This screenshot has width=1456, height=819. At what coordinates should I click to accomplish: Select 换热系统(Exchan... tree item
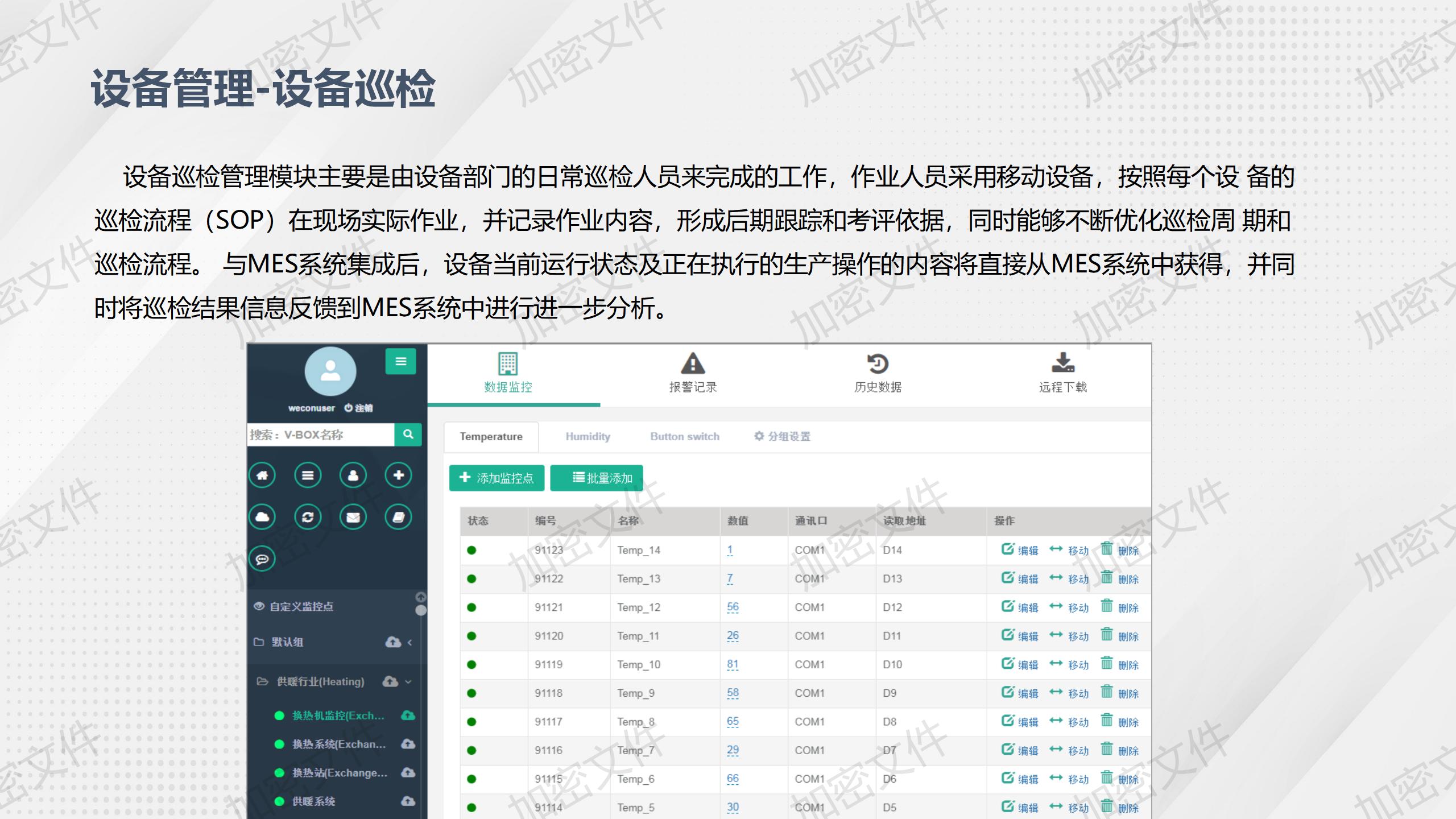tap(339, 744)
